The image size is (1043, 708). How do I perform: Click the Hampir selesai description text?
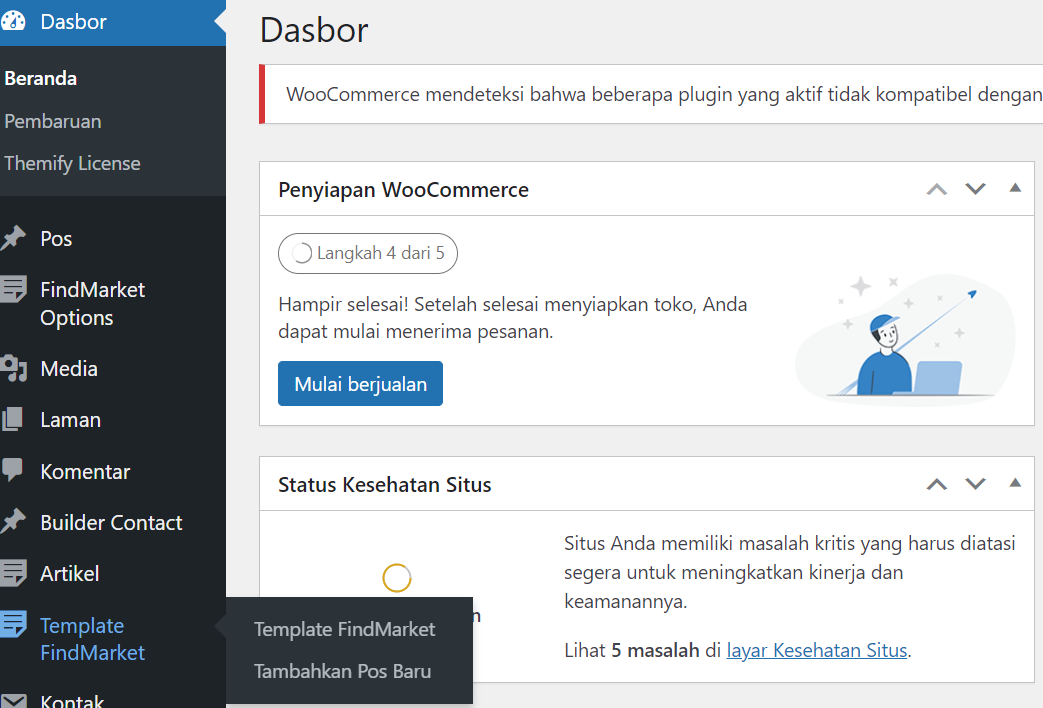point(513,317)
